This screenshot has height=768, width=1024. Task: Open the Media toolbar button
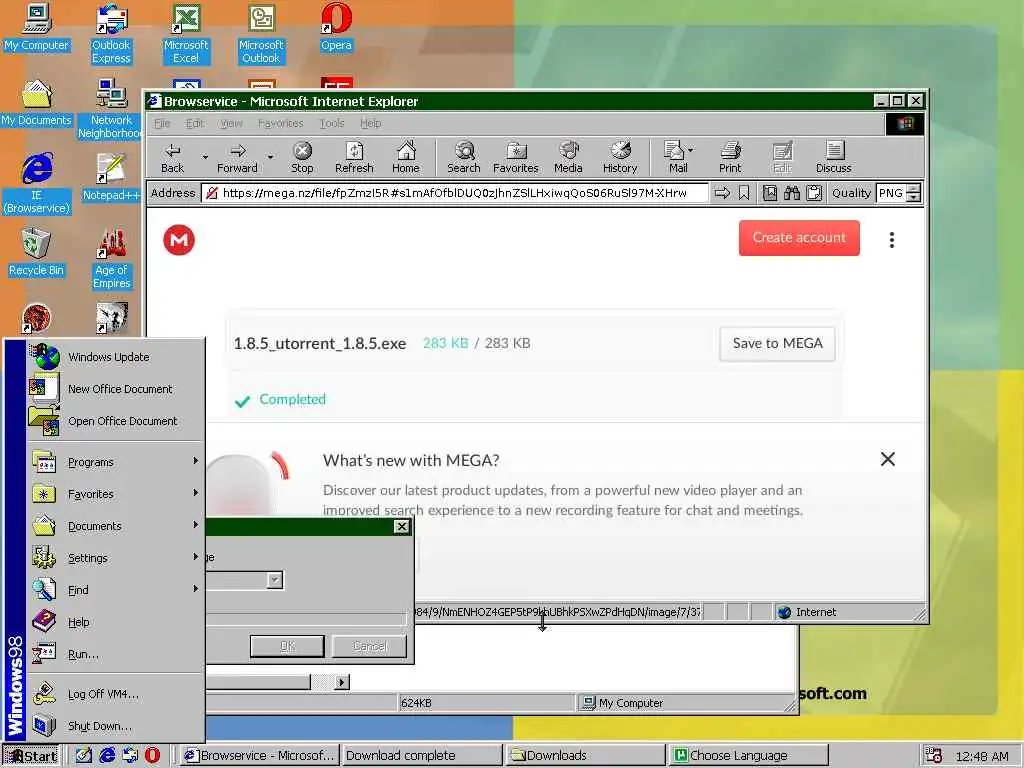tap(568, 157)
